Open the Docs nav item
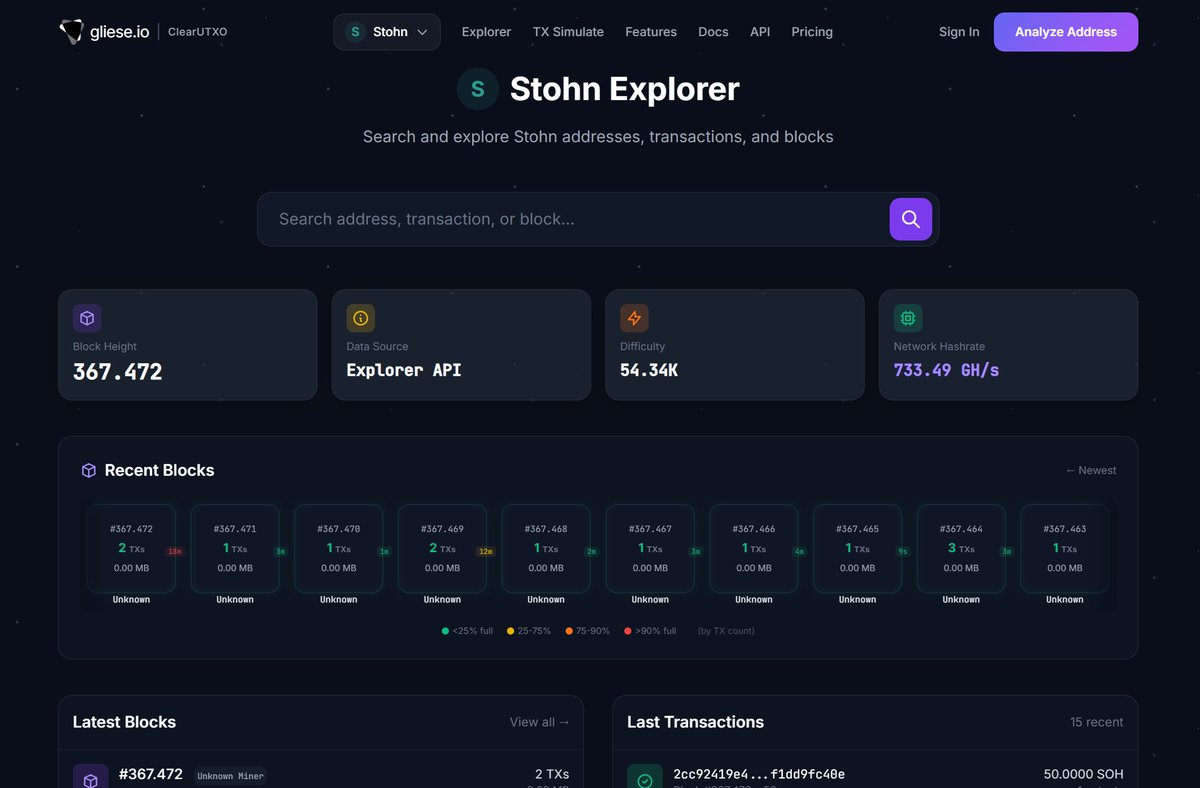 click(713, 32)
